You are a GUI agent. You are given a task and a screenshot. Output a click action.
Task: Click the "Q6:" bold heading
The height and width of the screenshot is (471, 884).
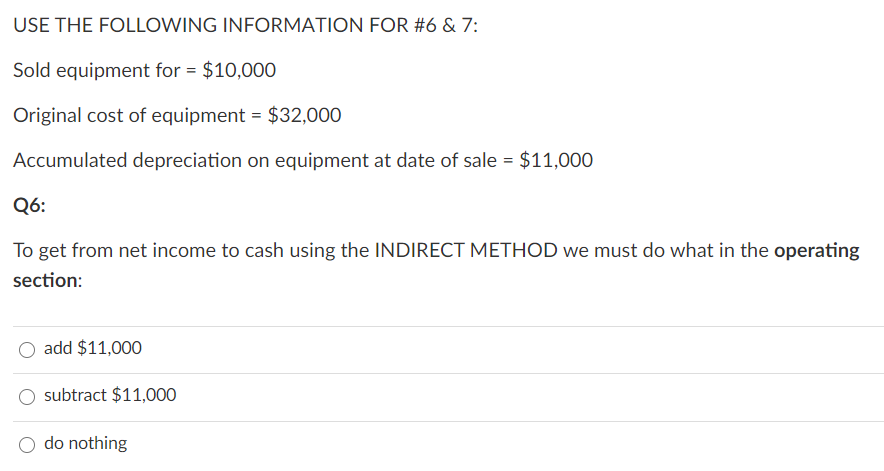[29, 205]
